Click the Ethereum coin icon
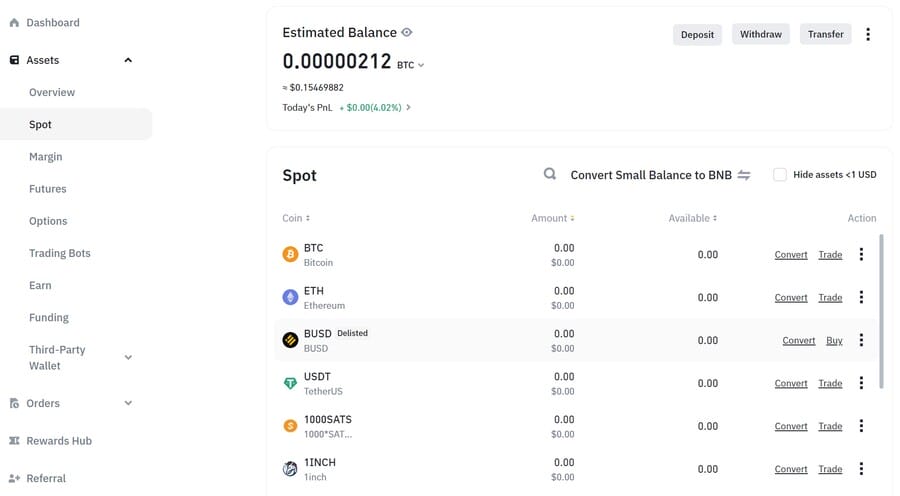The height and width of the screenshot is (496, 900). (x=290, y=297)
